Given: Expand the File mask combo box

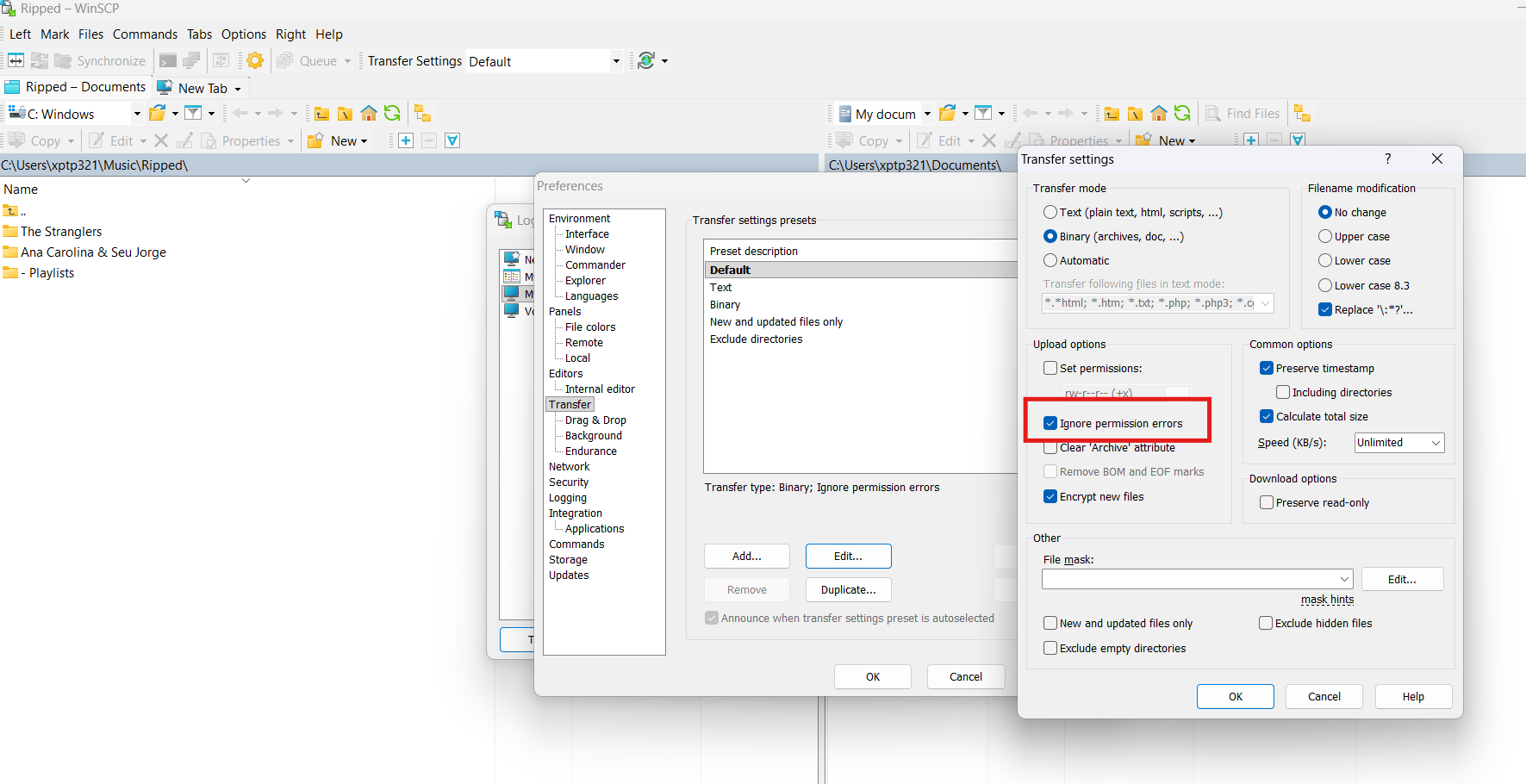Looking at the screenshot, I should click(1344, 579).
